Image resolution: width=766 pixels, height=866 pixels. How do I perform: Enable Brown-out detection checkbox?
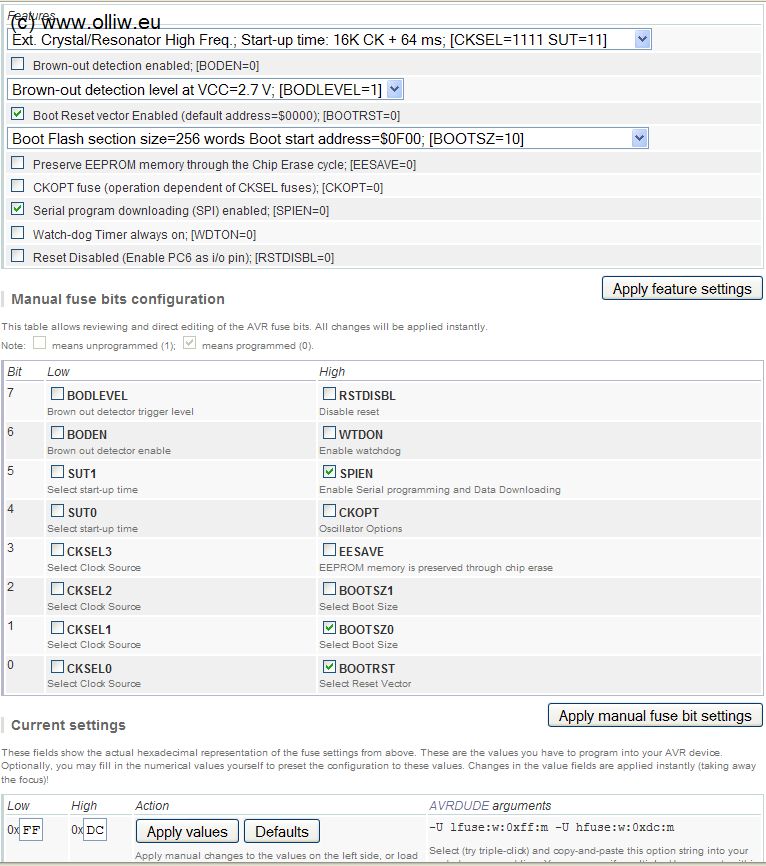click(x=18, y=64)
